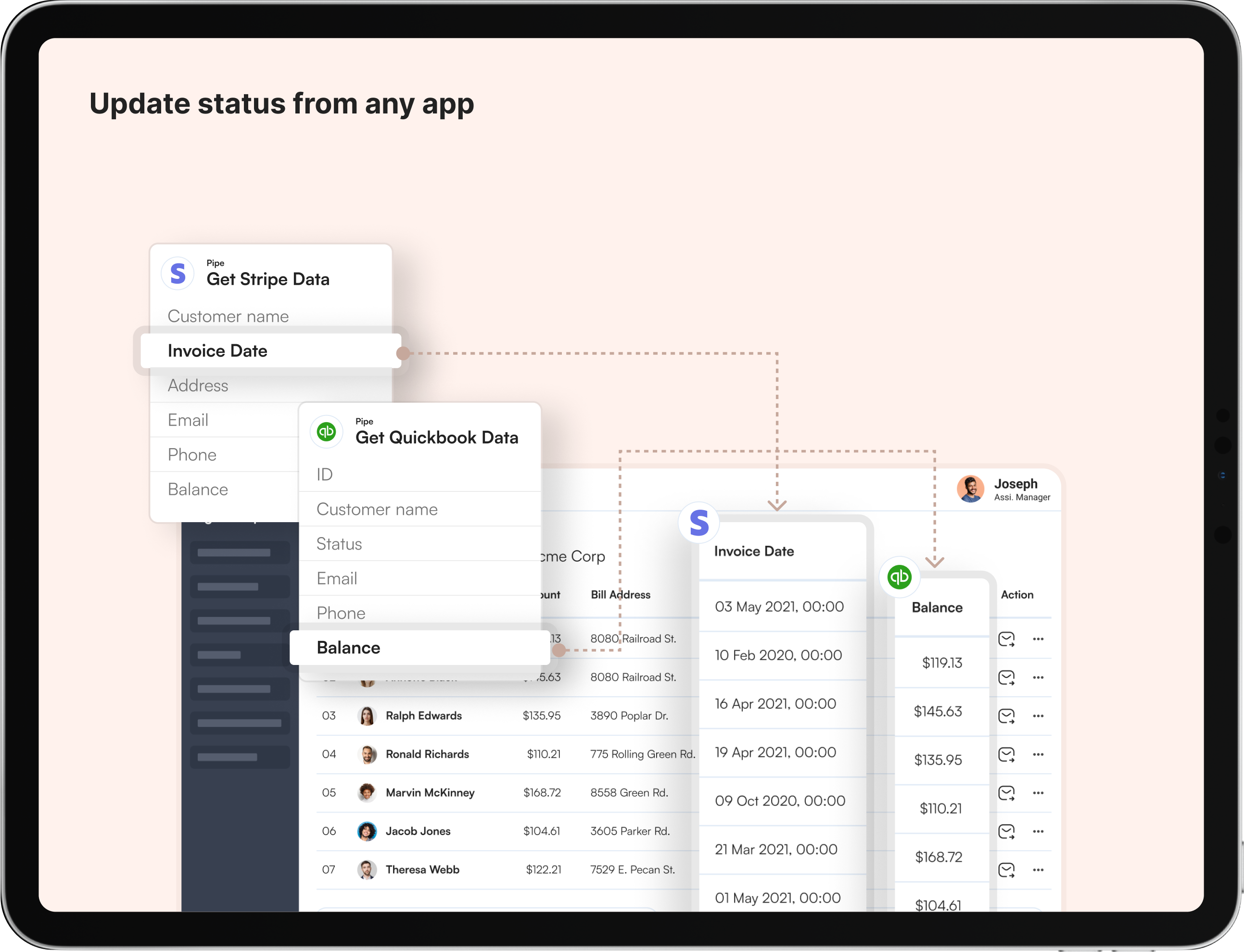Select Customer name field in Stripe card
The height and width of the screenshot is (952, 1244).
(271, 316)
